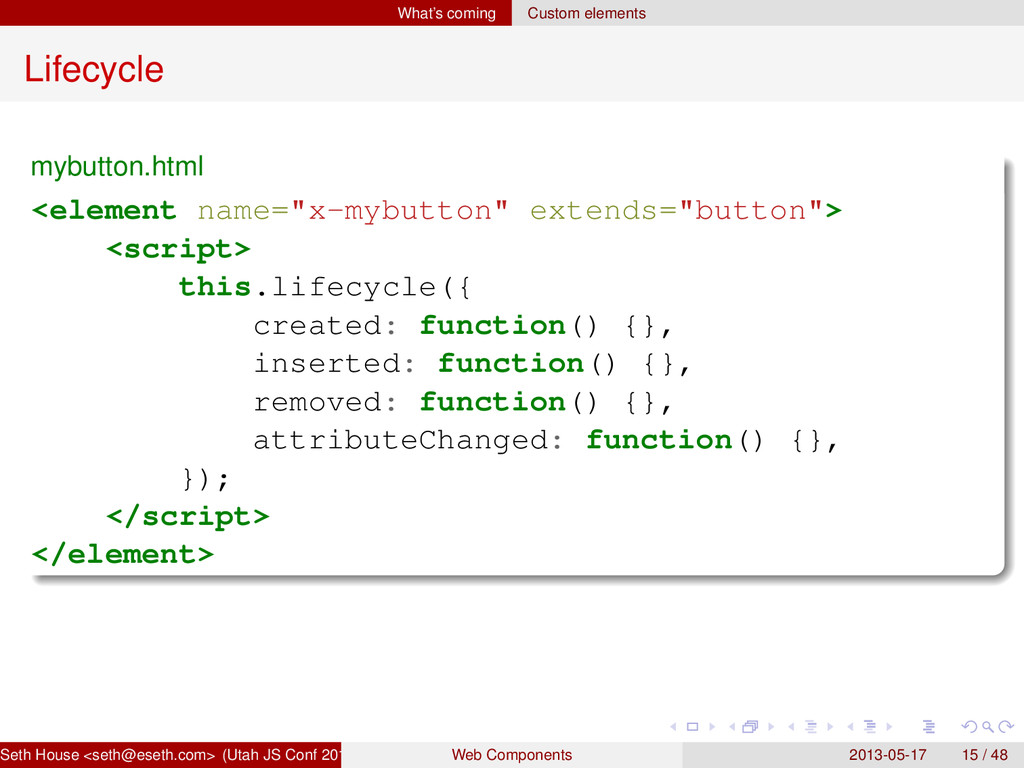The height and width of the screenshot is (768, 1024).
Task: Click the closing element tag
Action: [123, 554]
